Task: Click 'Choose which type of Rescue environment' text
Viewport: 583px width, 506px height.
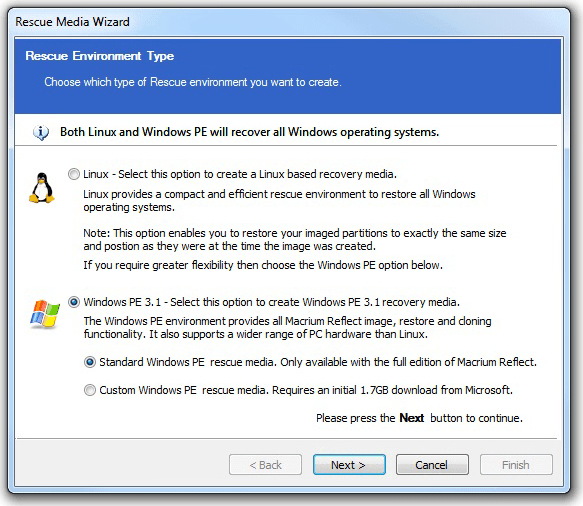Action: (x=193, y=82)
